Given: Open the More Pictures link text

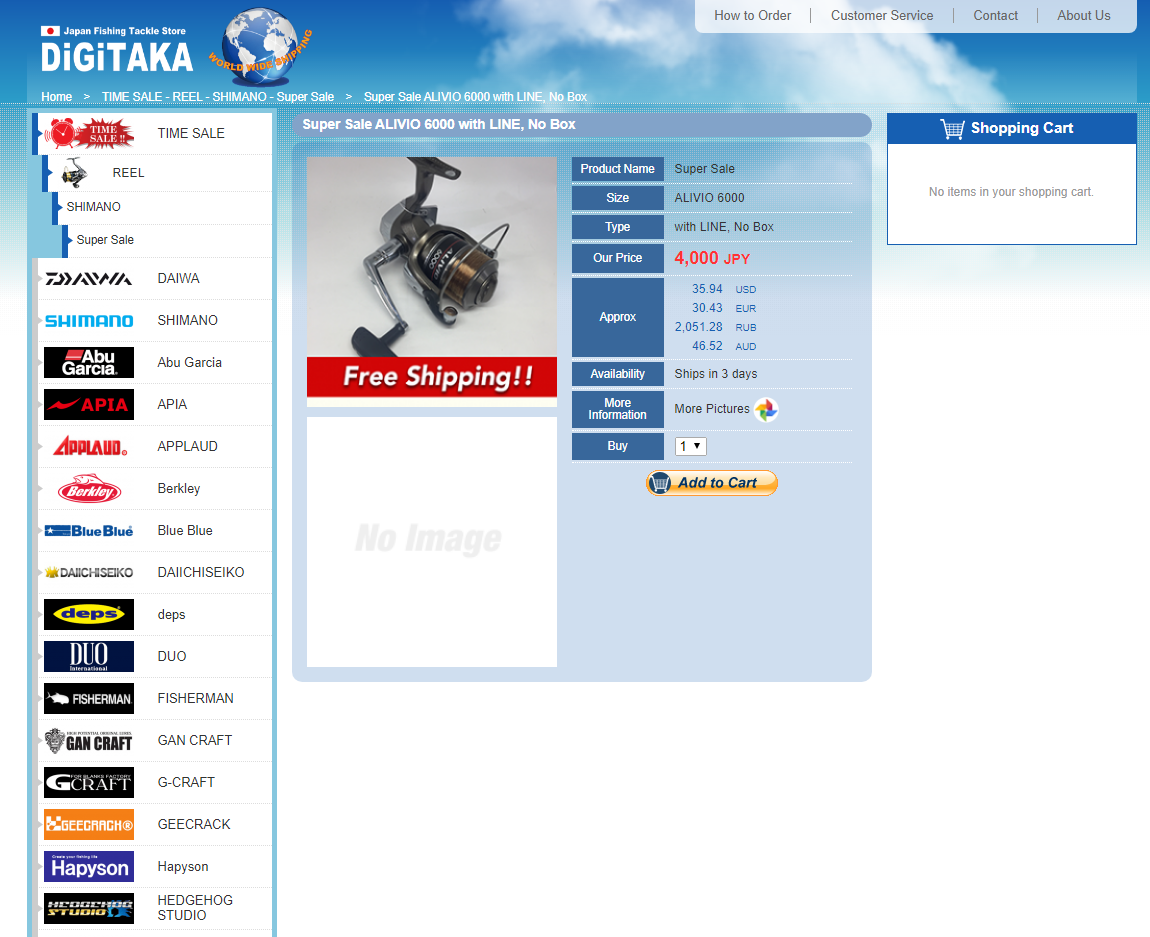Looking at the screenshot, I should pyautogui.click(x=711, y=409).
